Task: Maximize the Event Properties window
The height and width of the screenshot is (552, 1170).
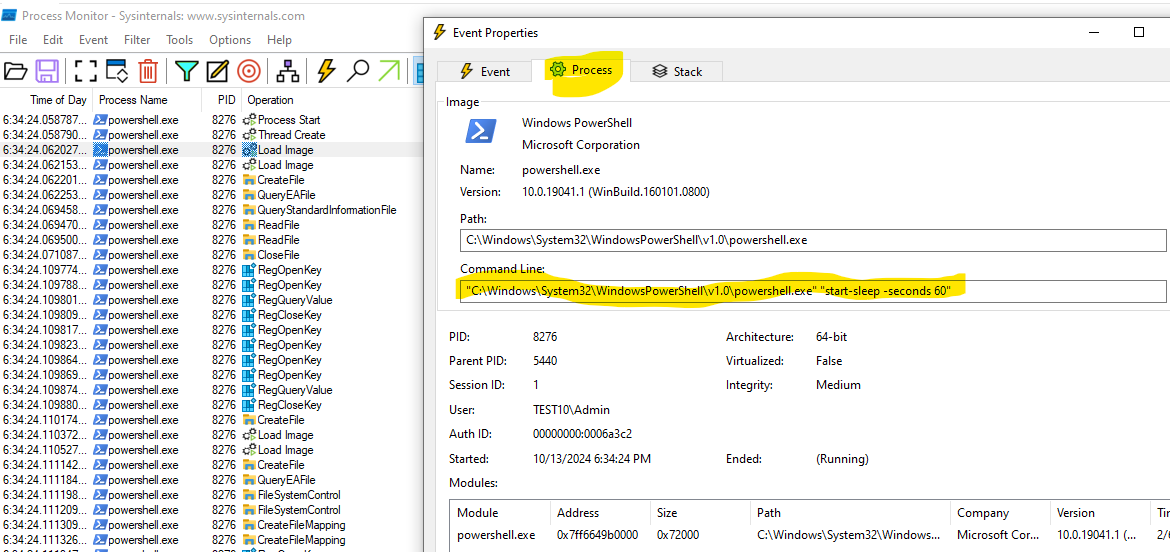Action: coord(1139,32)
